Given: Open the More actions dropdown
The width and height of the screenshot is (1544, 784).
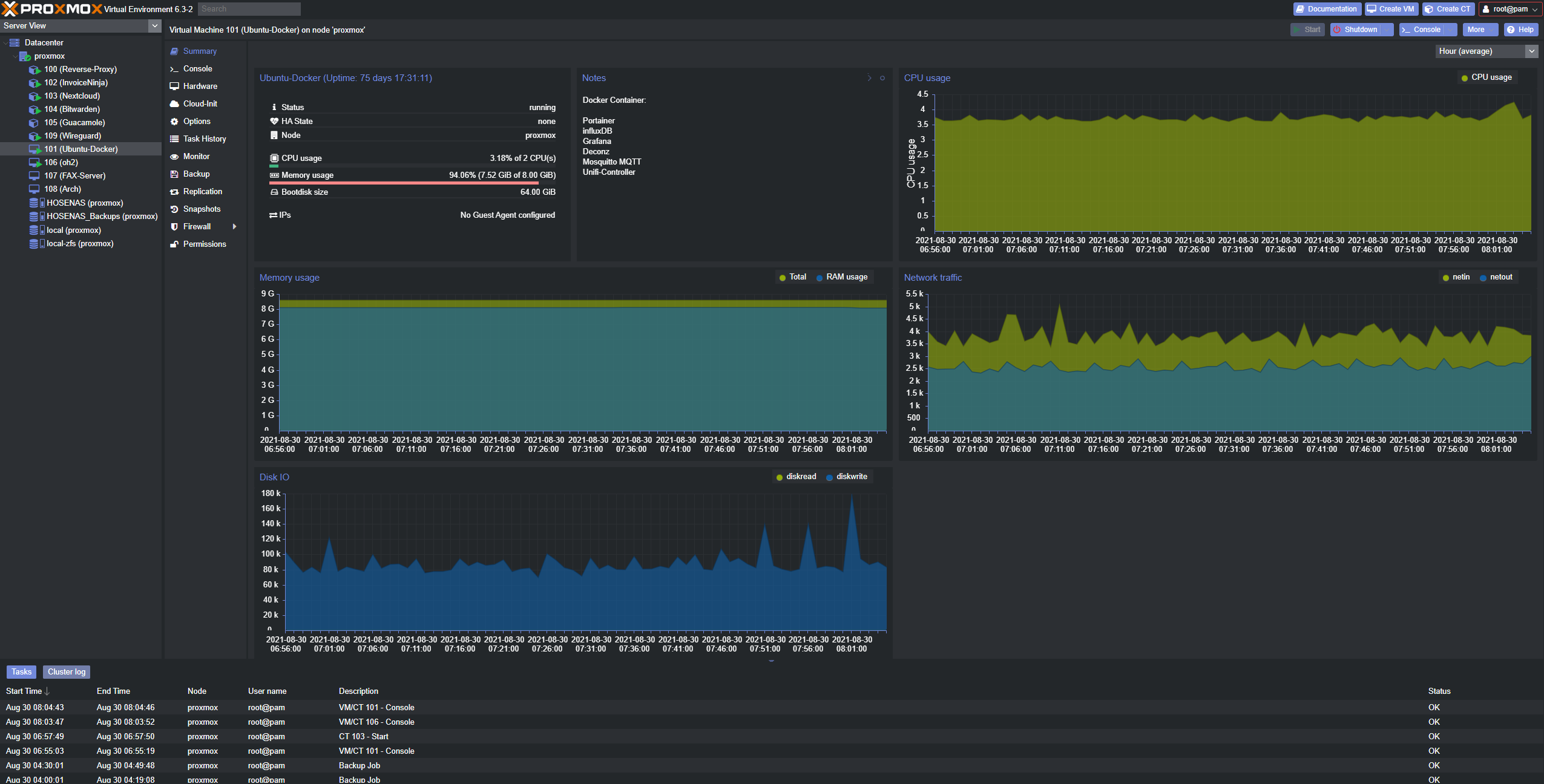Looking at the screenshot, I should pyautogui.click(x=1480, y=30).
